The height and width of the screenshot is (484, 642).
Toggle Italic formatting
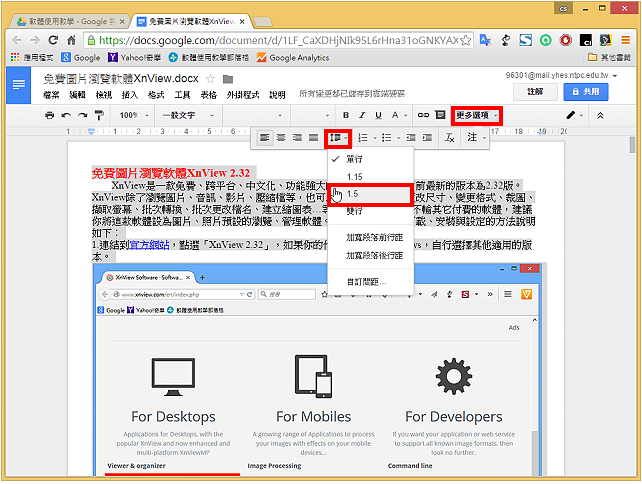click(362, 115)
